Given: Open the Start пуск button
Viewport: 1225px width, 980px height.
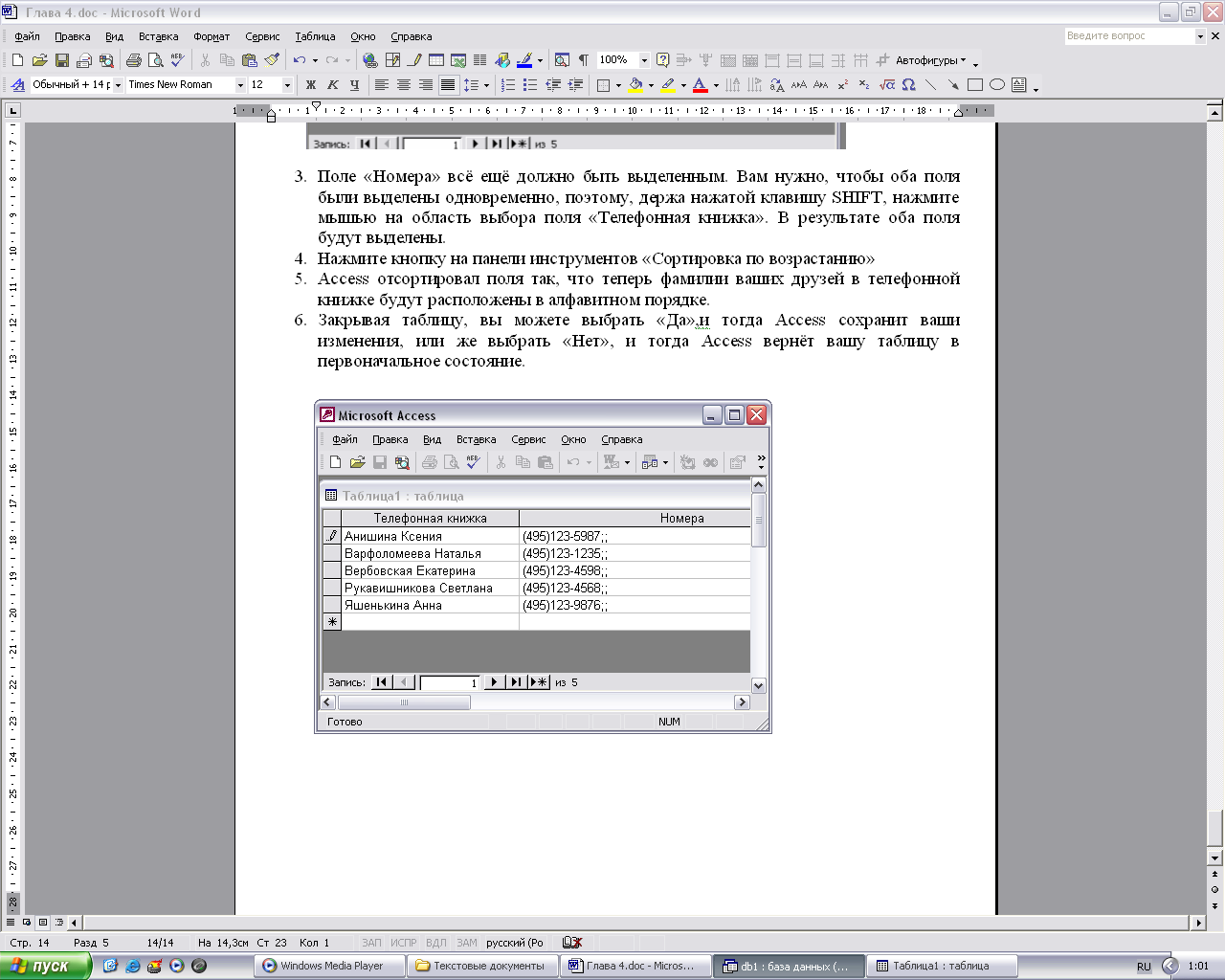Looking at the screenshot, I should (x=46, y=966).
